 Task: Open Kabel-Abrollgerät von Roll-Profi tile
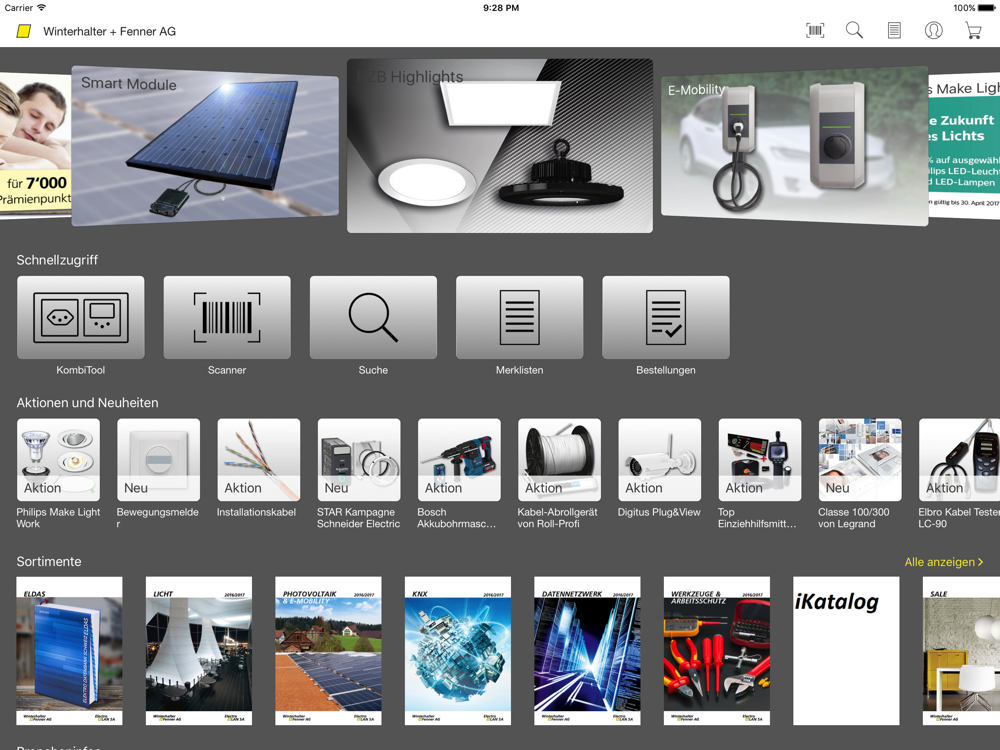point(559,460)
